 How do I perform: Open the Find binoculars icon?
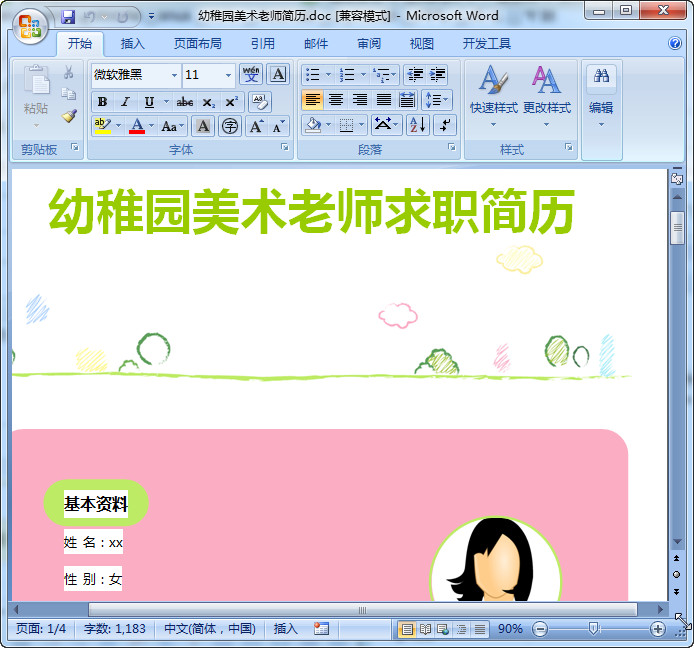coord(601,76)
